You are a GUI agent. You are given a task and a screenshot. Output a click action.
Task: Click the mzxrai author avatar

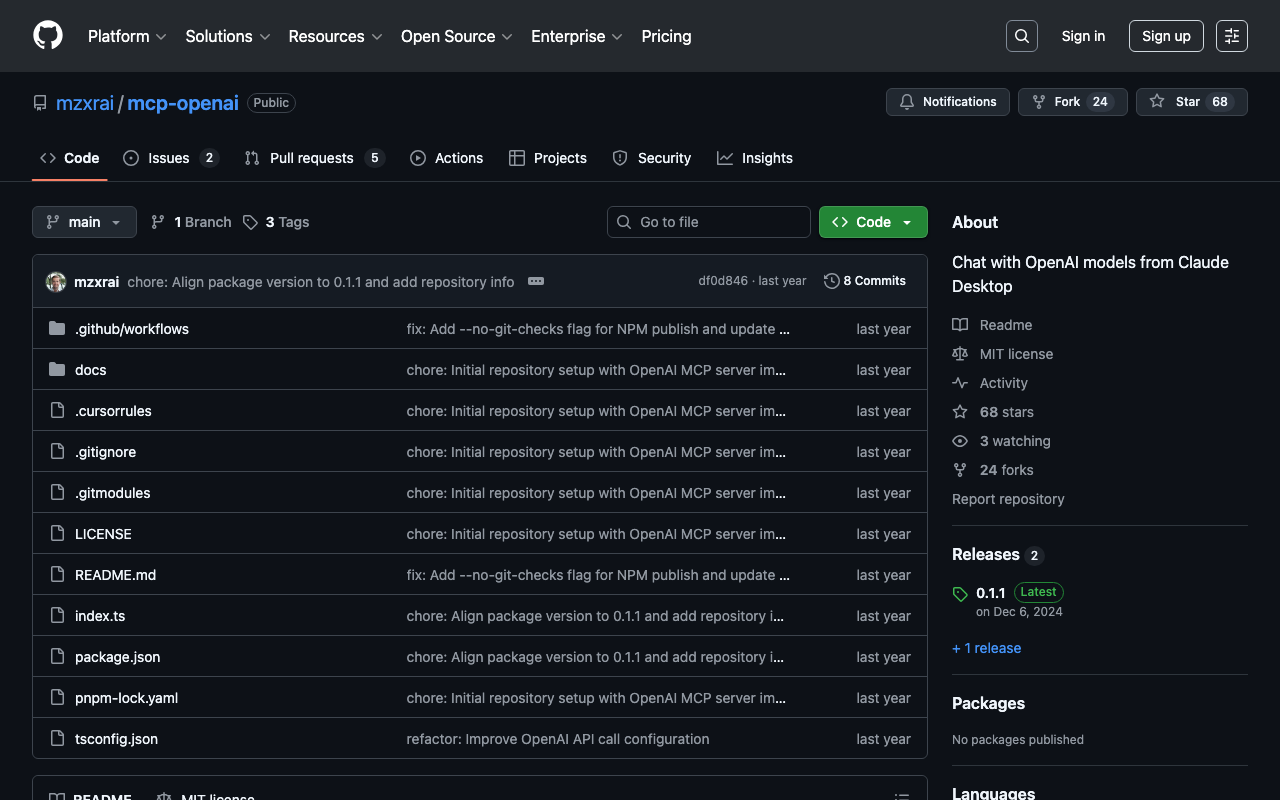pyautogui.click(x=56, y=282)
